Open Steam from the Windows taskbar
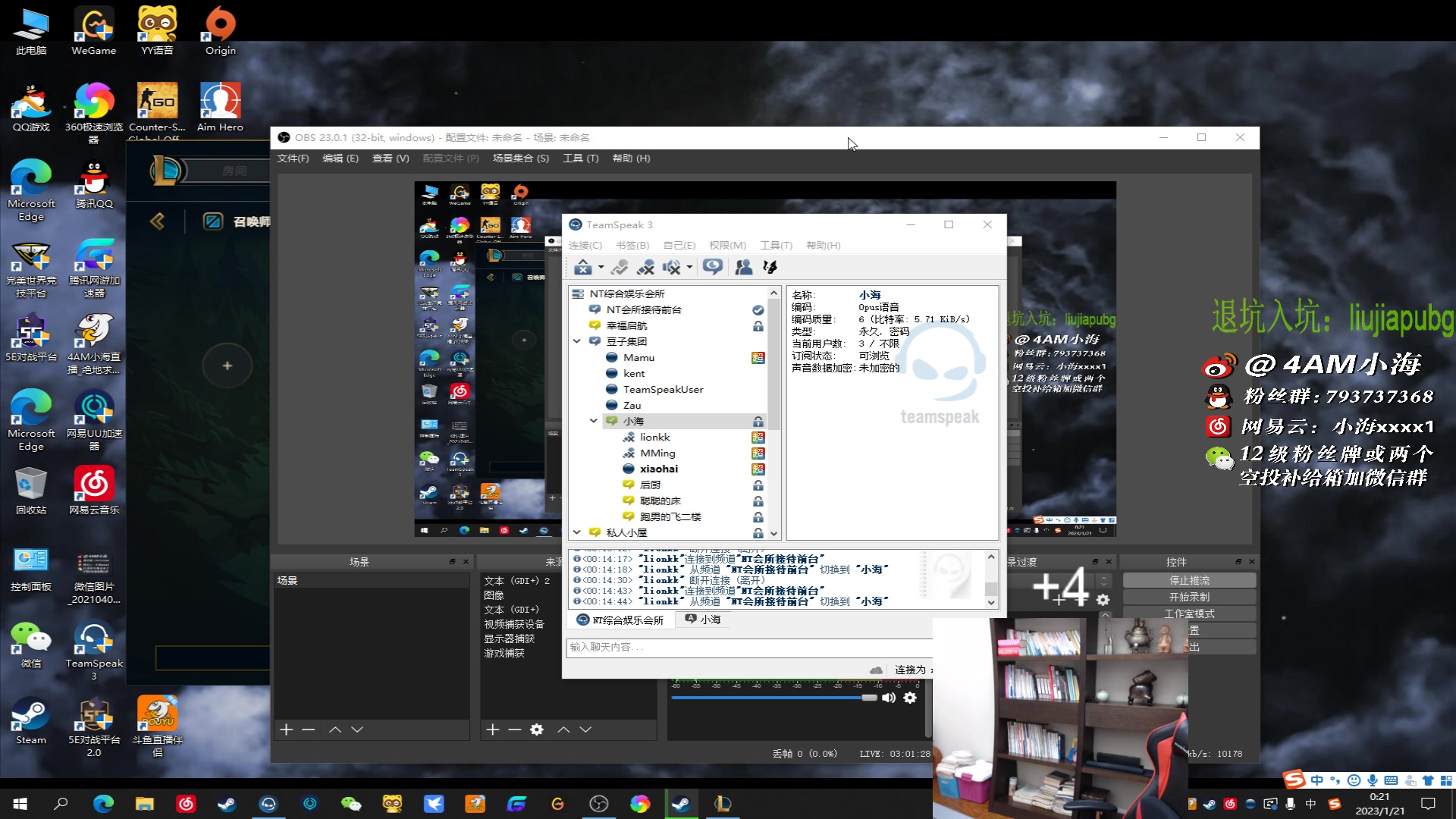 [227, 804]
